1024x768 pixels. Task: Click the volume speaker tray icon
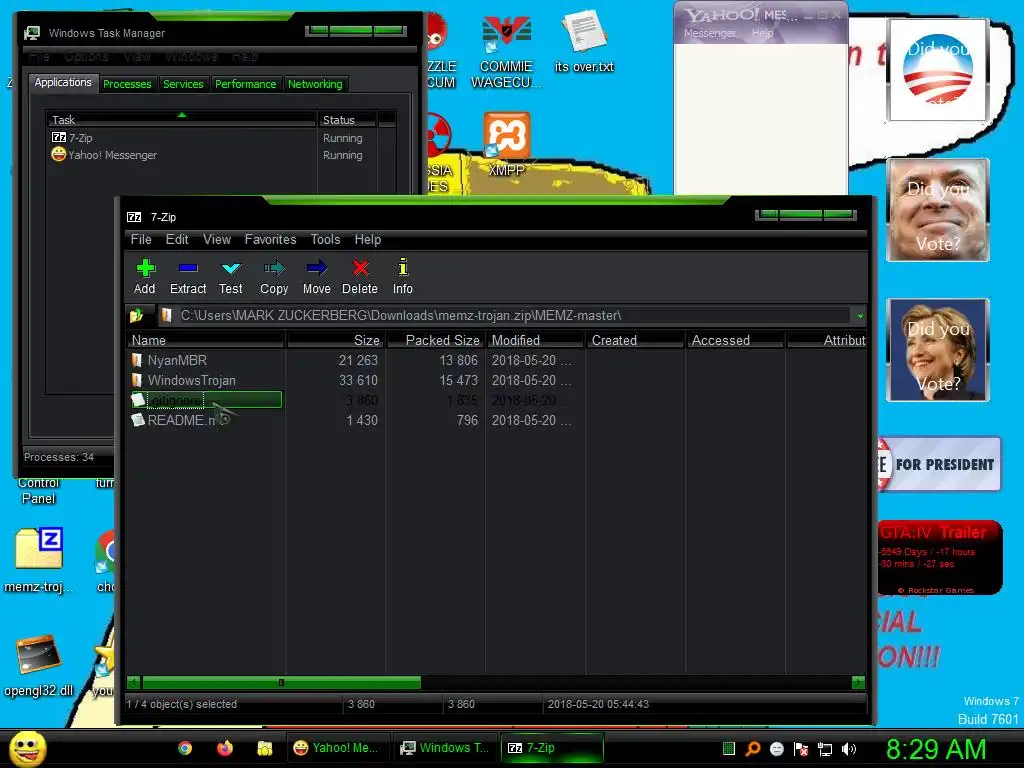849,749
